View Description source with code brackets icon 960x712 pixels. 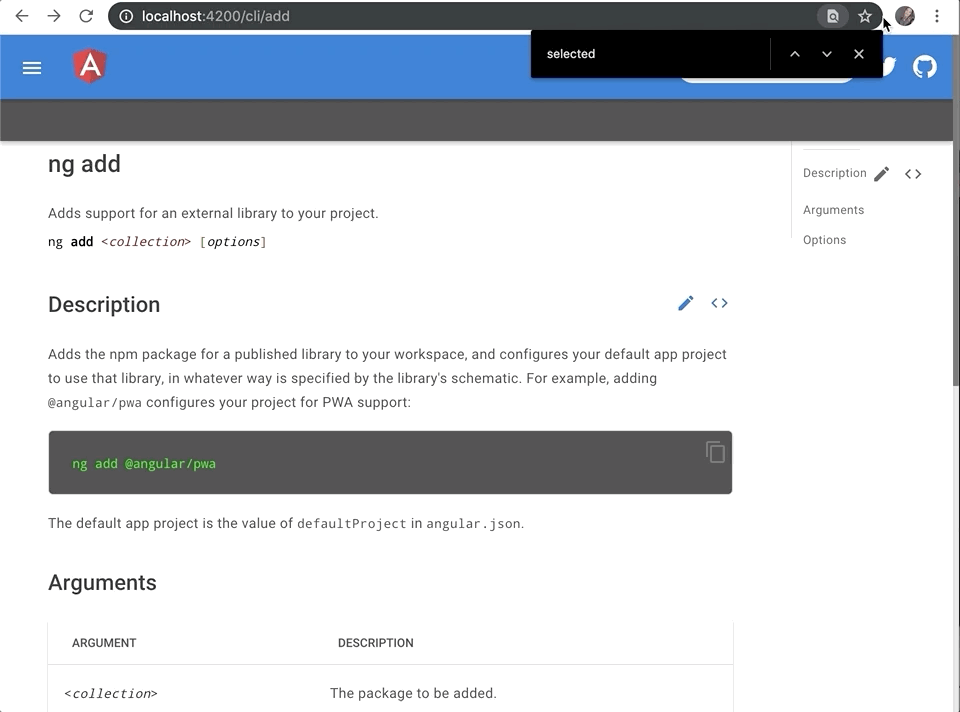point(719,303)
